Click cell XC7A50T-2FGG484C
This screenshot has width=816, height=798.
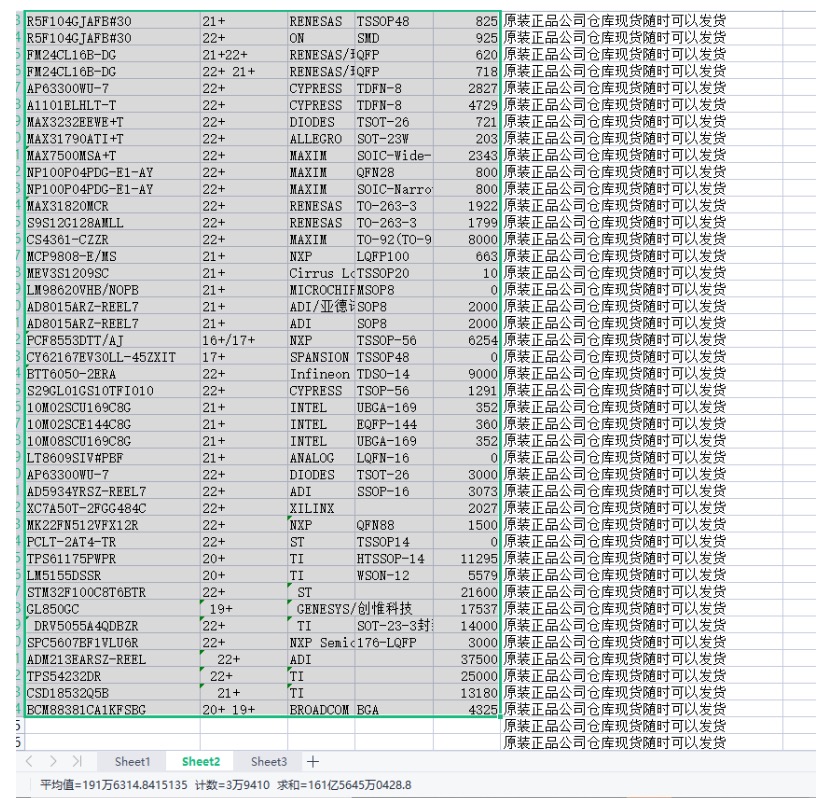112,508
